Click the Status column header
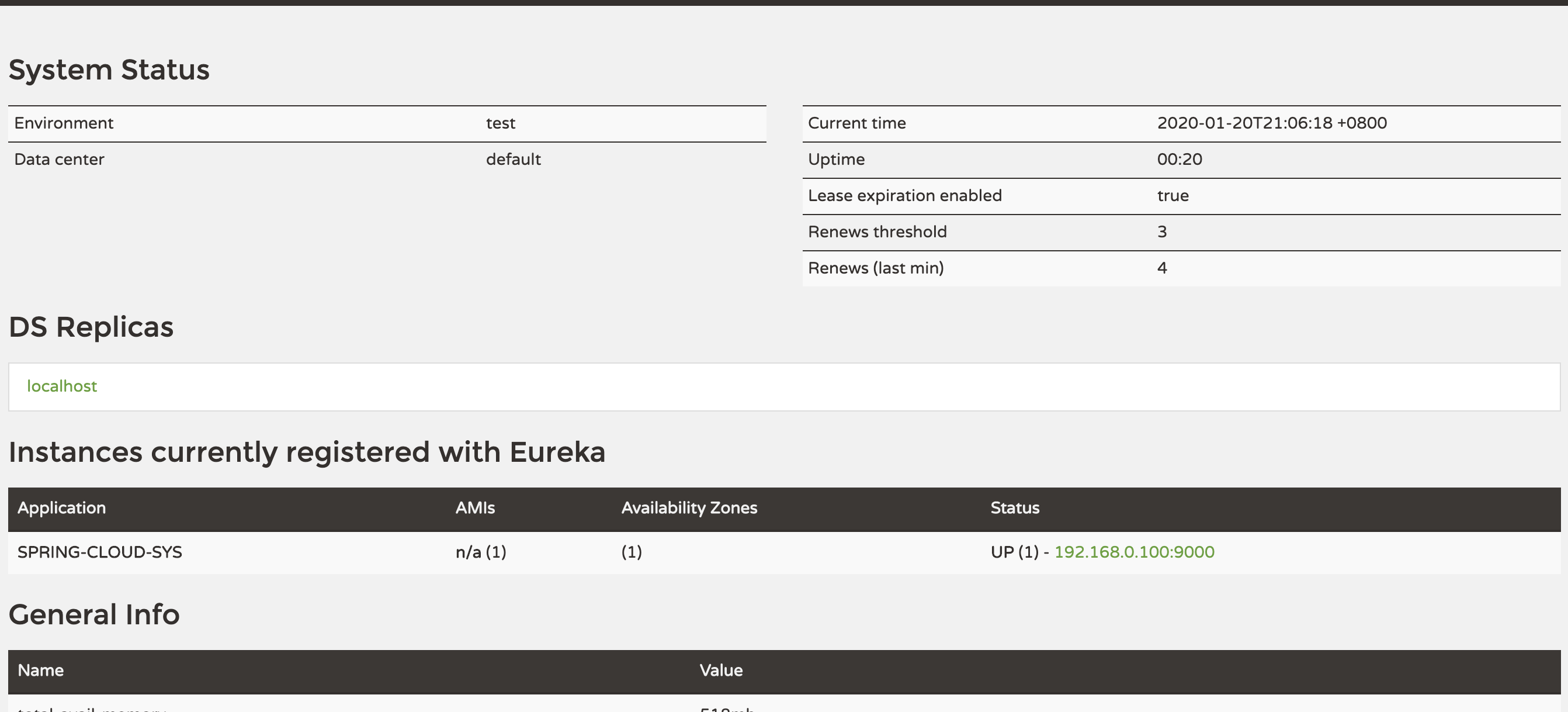The height and width of the screenshot is (712, 1568). coord(1014,508)
